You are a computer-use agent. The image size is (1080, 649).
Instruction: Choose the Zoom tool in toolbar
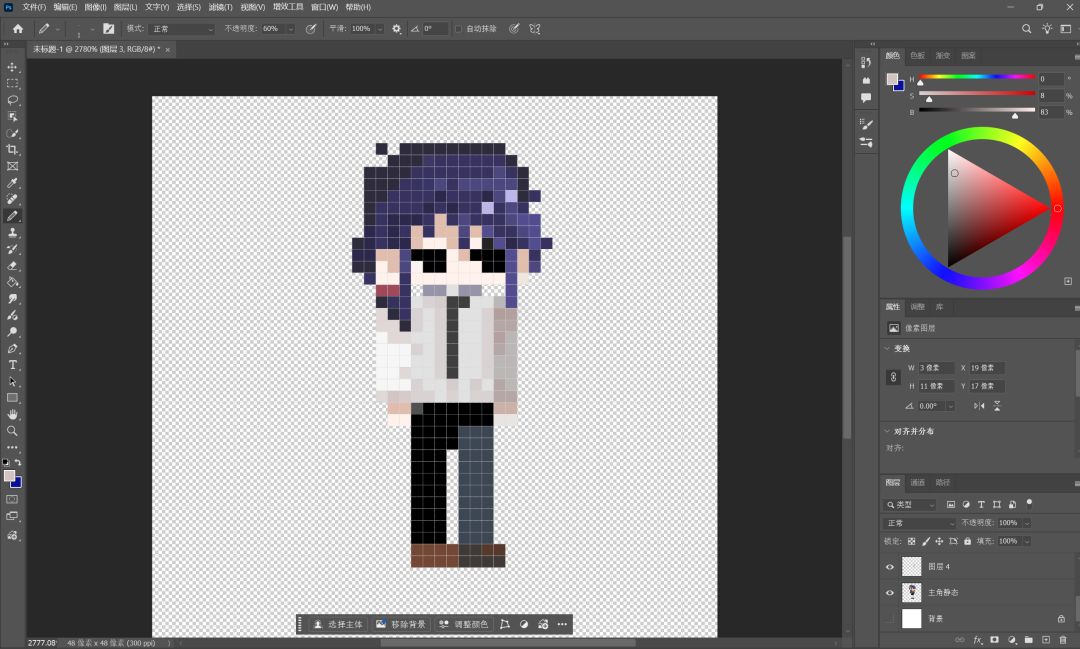[12, 431]
